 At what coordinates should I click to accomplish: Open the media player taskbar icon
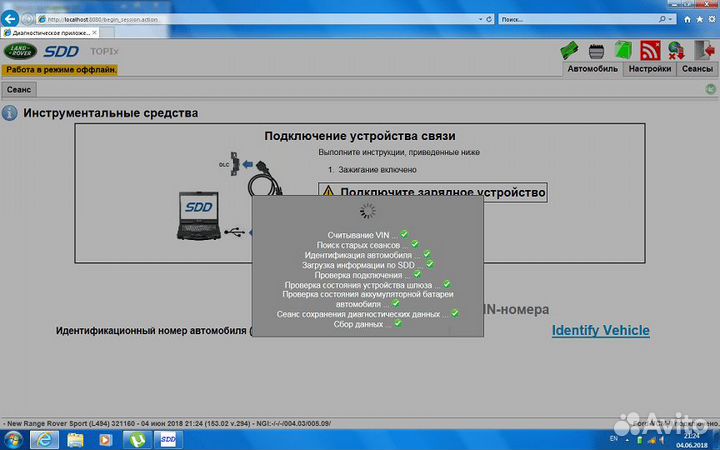106,440
